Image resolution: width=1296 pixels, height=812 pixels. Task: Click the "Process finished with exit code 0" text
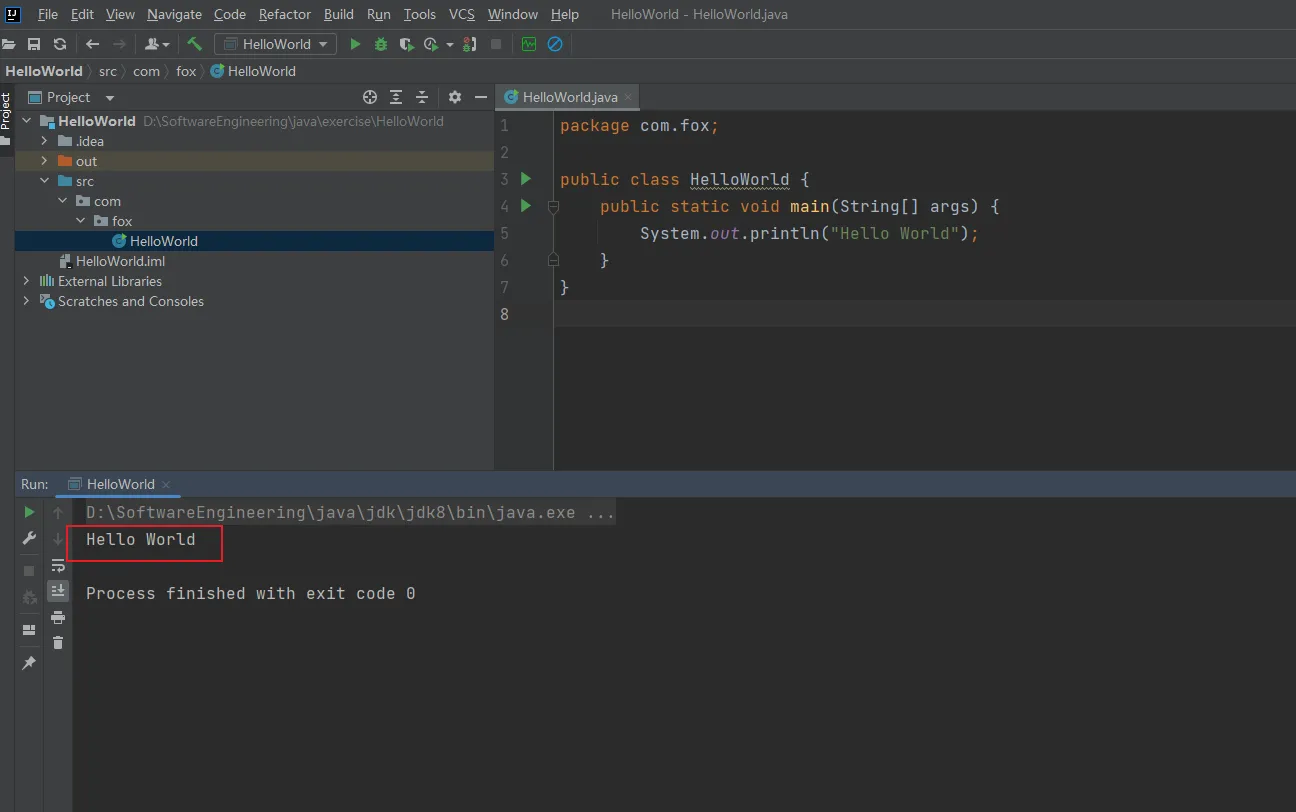coord(250,593)
